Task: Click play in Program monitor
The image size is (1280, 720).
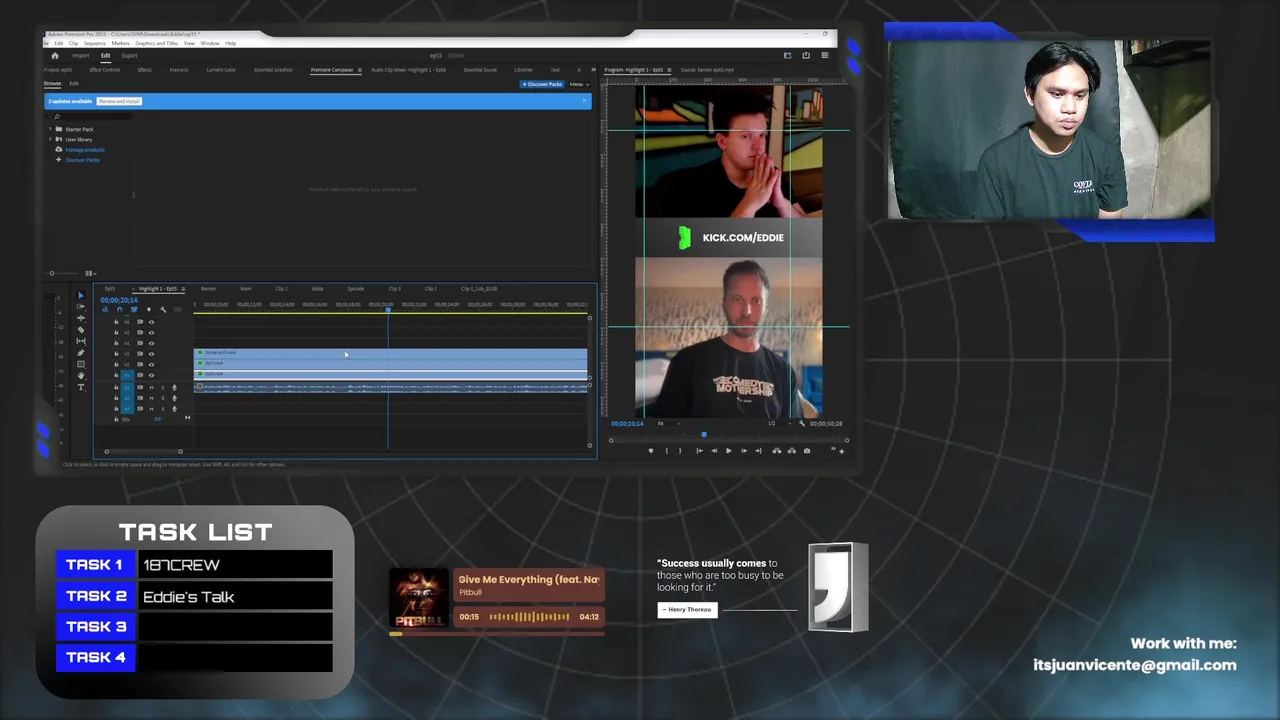Action: tap(728, 451)
